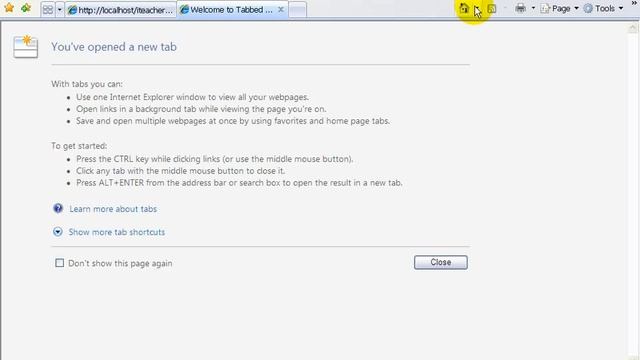Close the Welcome to Tabbed tab
640x360 pixels.
tap(281, 9)
